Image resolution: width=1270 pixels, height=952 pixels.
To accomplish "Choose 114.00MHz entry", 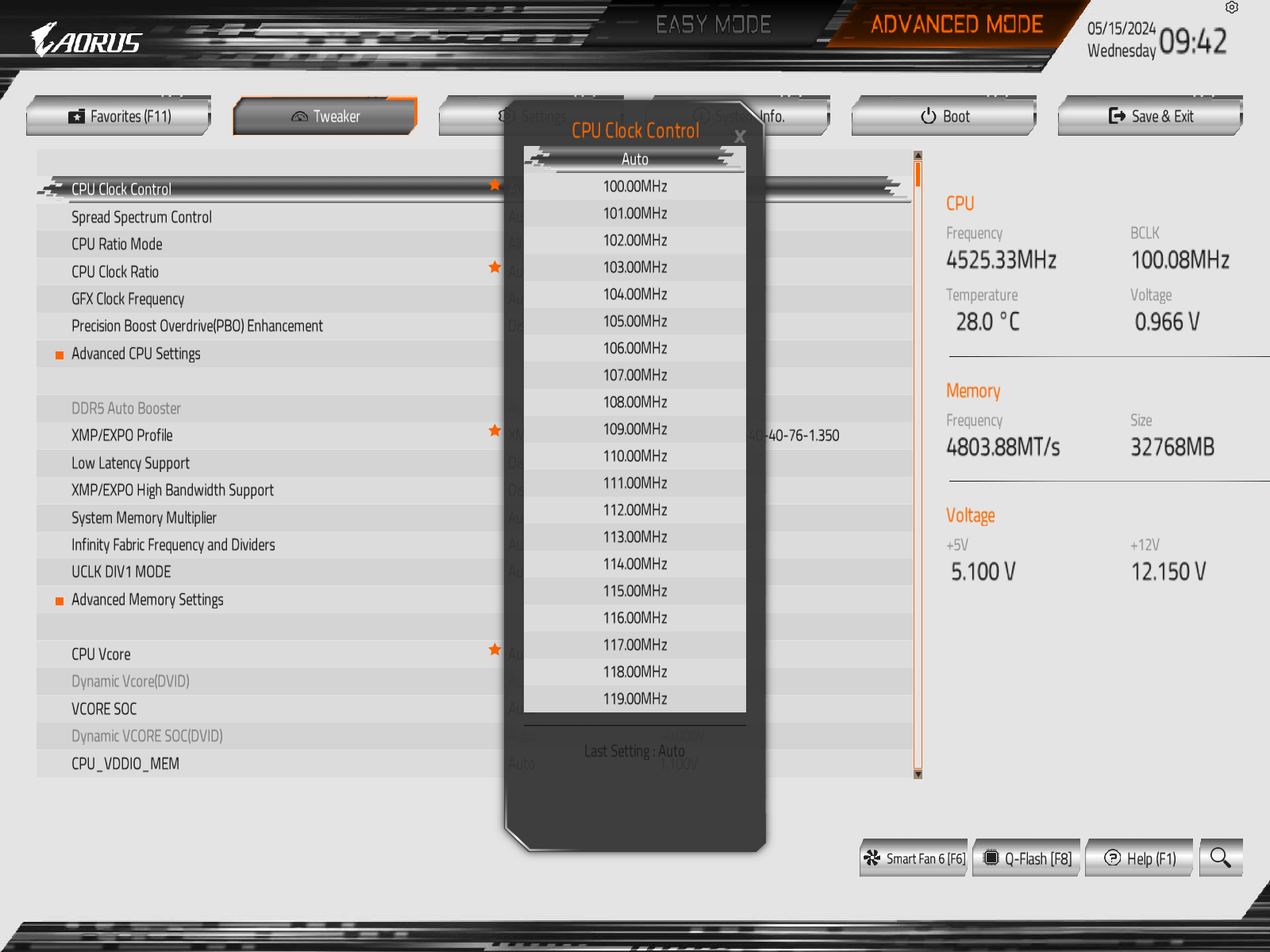I will point(635,564).
